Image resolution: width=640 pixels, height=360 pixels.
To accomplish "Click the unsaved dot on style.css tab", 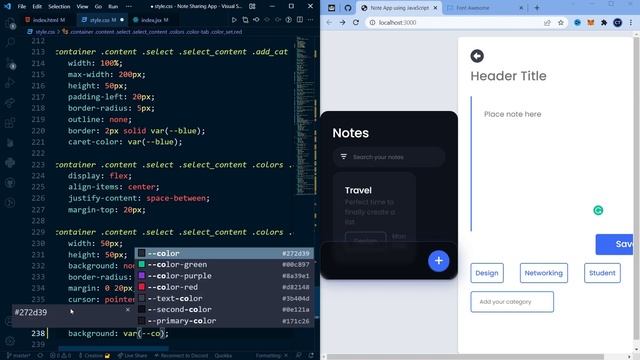I will click(122, 20).
